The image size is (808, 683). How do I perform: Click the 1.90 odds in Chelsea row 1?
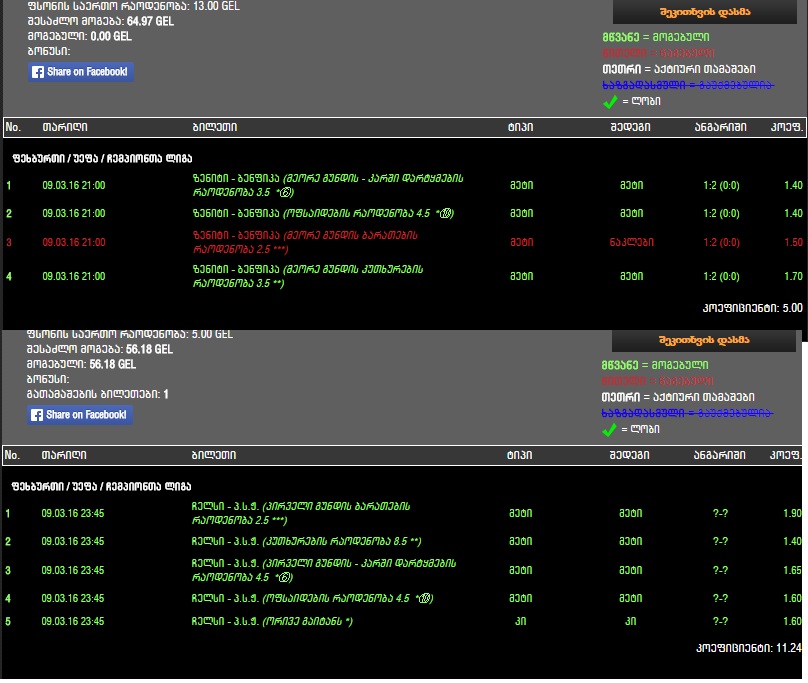(x=793, y=513)
